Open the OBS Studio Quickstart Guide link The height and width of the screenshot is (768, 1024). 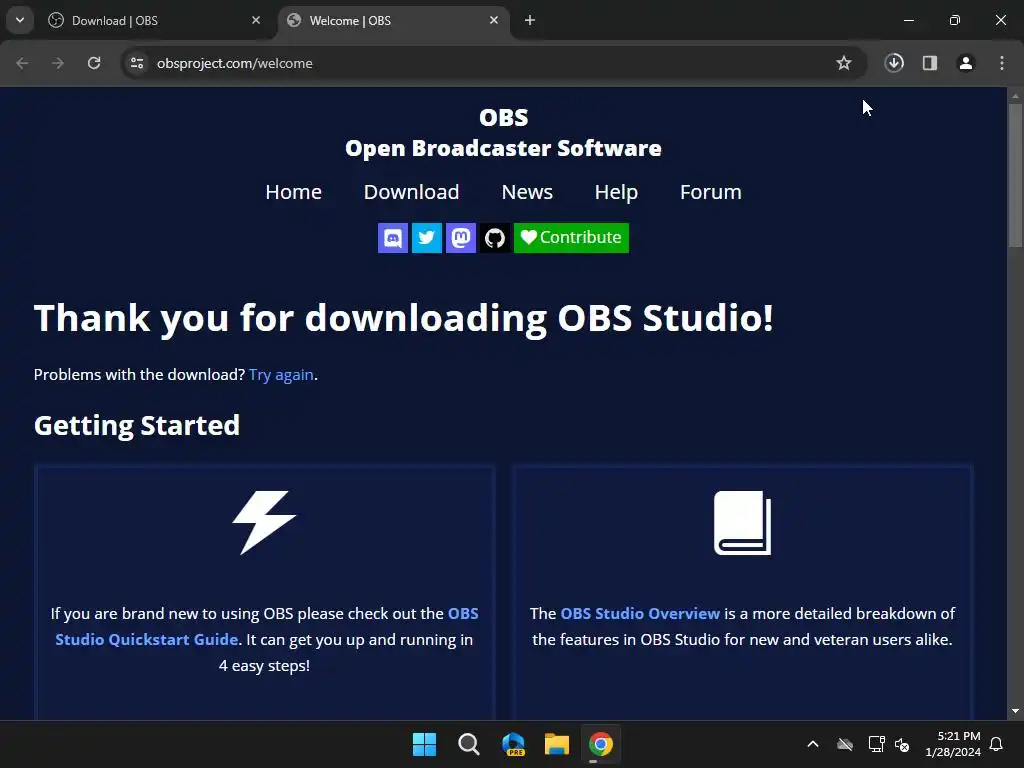pos(266,626)
